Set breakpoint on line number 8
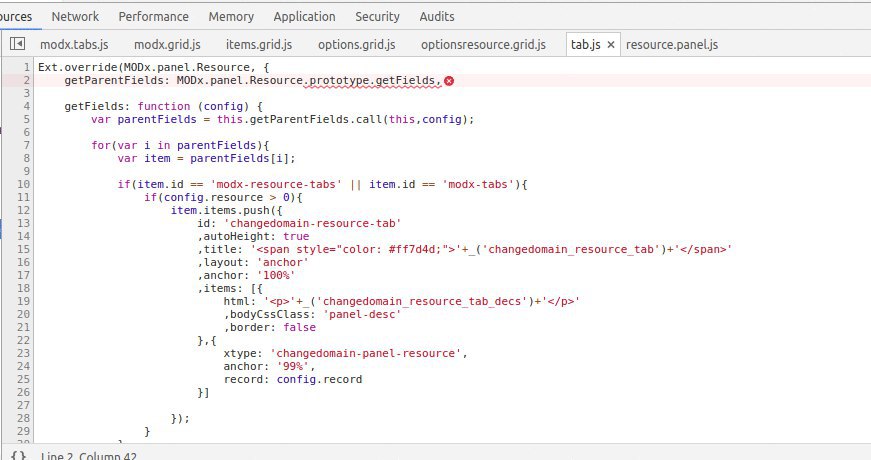The height and width of the screenshot is (460, 871). (26, 158)
